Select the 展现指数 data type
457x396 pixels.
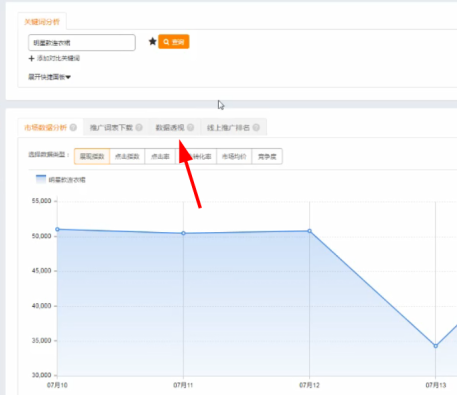click(x=92, y=156)
